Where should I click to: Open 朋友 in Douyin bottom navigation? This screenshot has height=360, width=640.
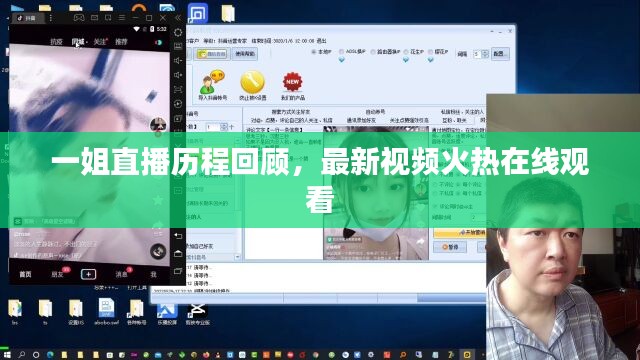pyautogui.click(x=58, y=274)
